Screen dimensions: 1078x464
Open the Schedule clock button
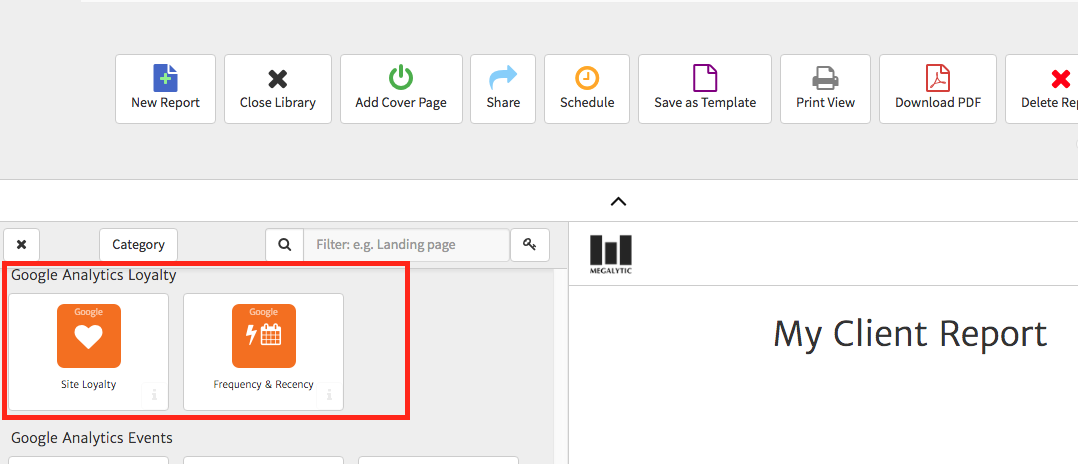point(587,89)
